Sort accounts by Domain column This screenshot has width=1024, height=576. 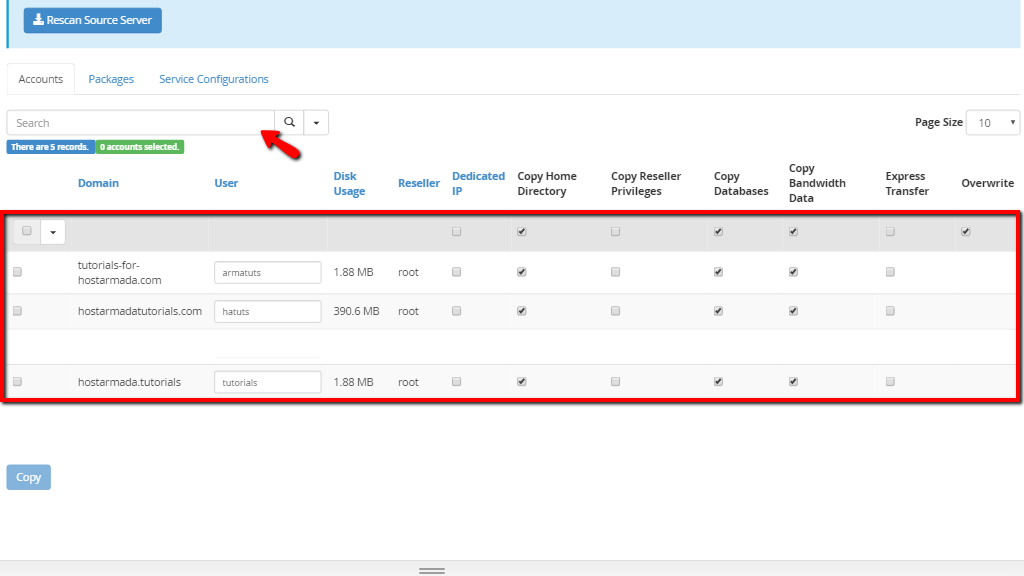pos(98,184)
